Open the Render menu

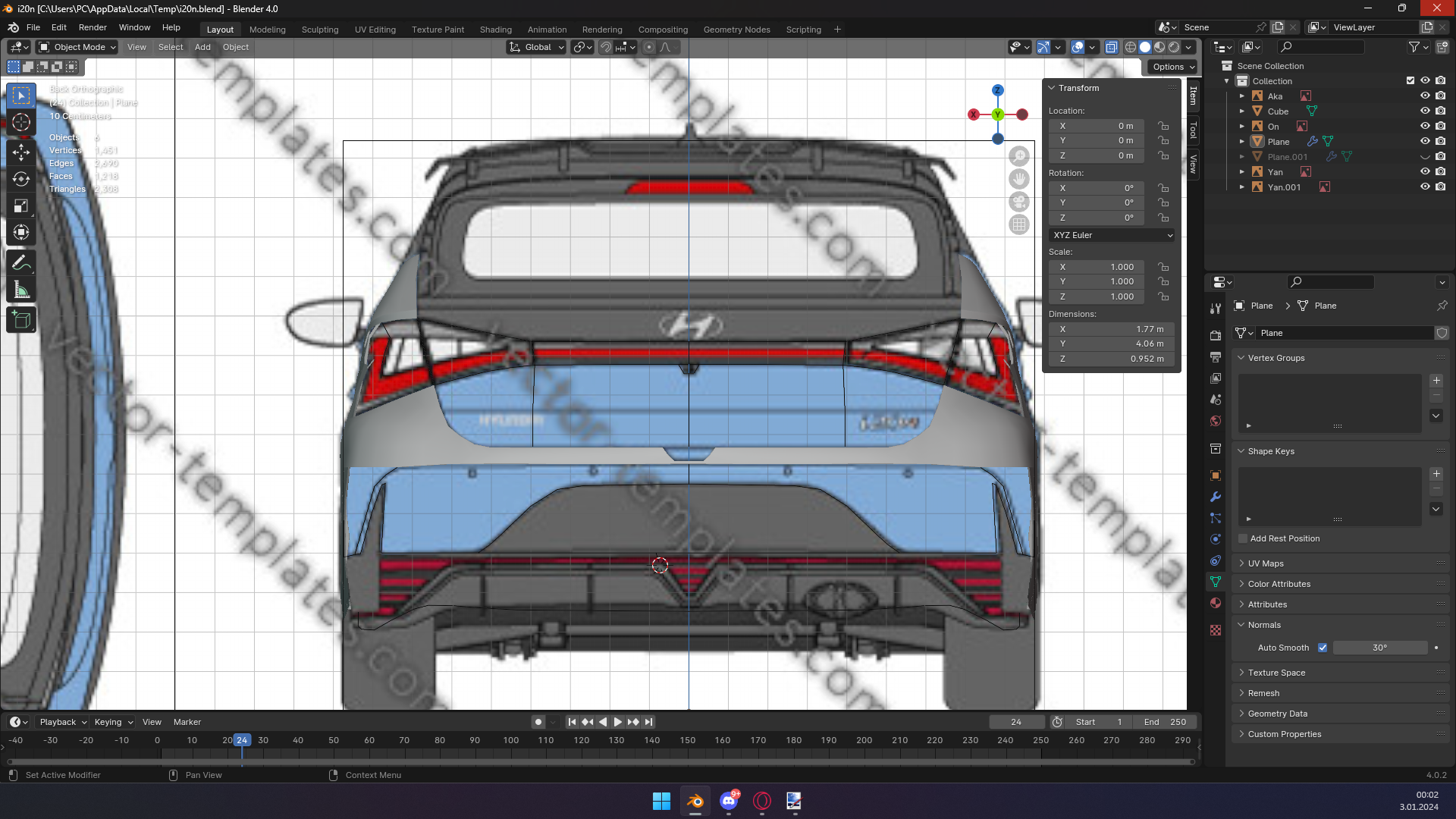tap(93, 27)
